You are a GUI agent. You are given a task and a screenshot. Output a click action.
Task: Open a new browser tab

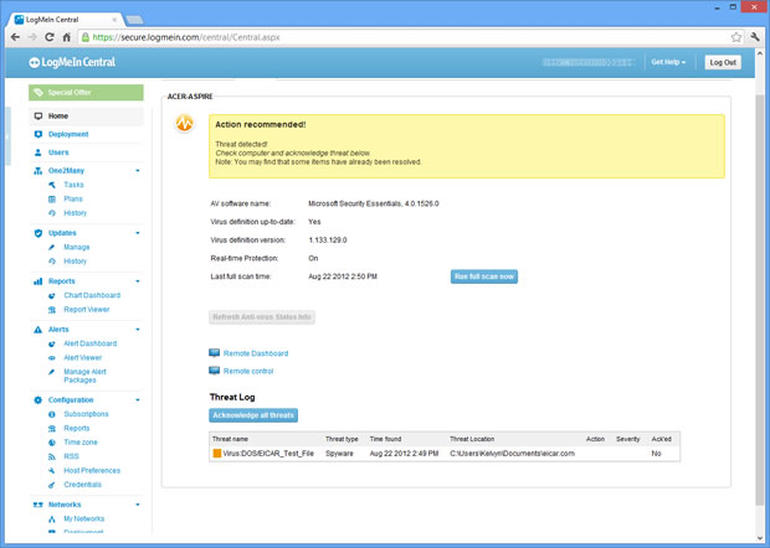134,20
